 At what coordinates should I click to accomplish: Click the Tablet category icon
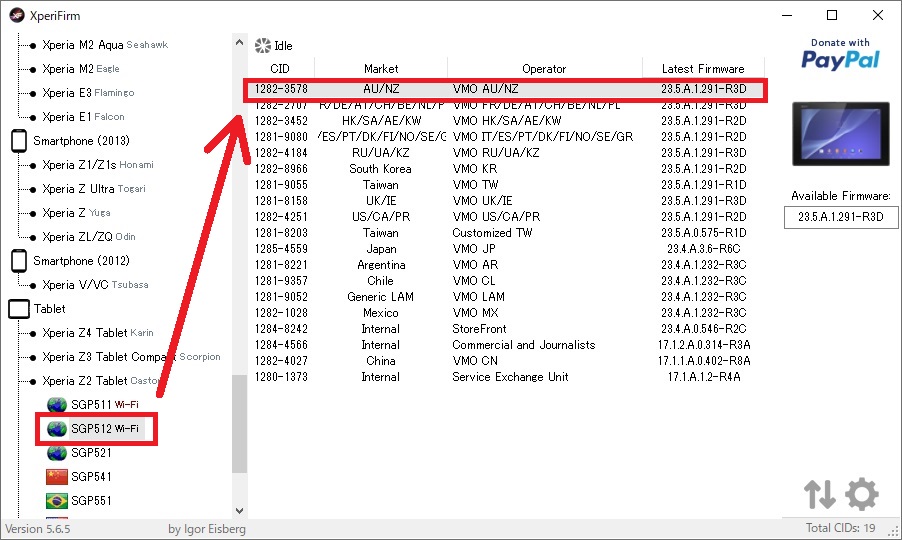tap(19, 309)
